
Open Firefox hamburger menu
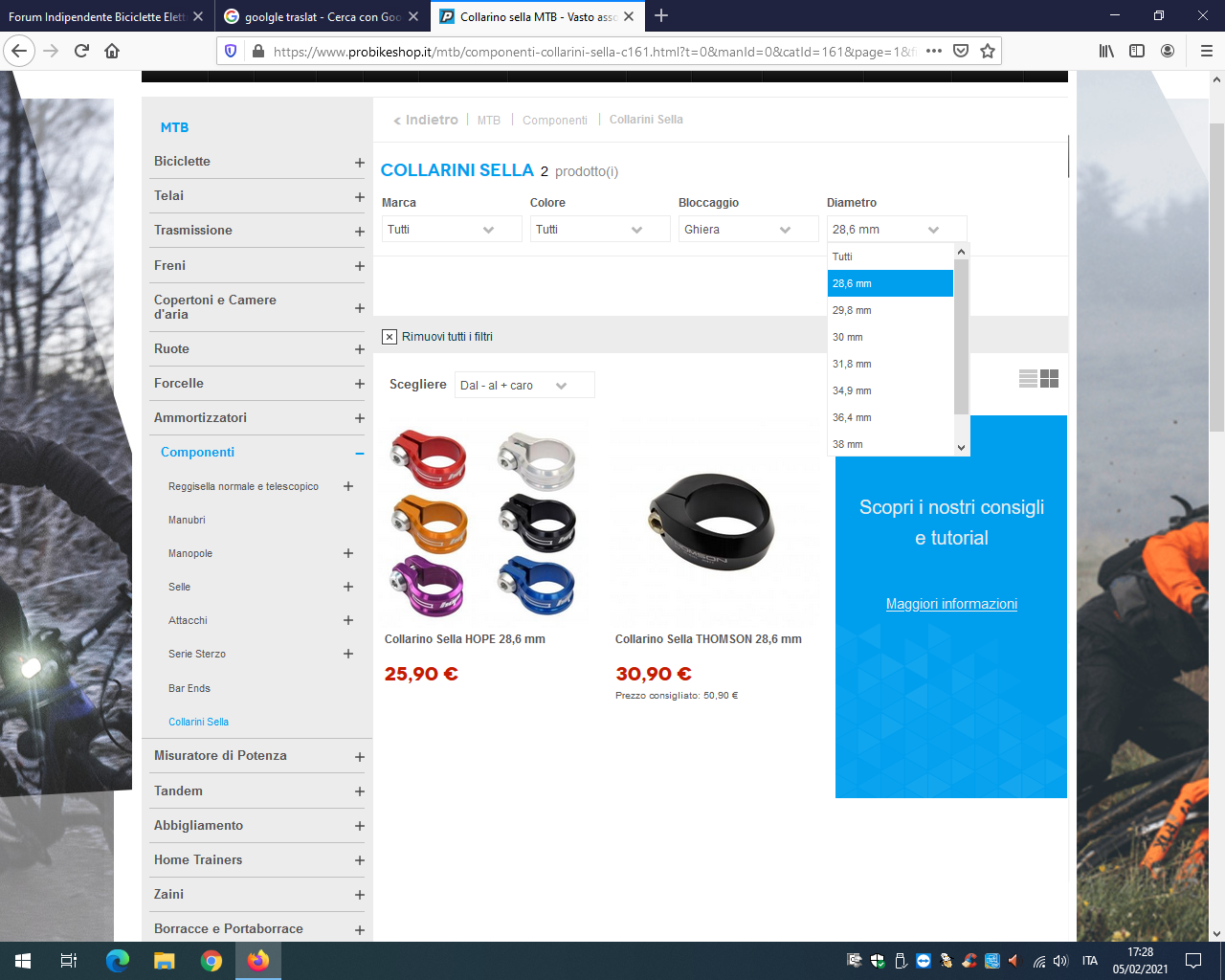pyautogui.click(x=1206, y=51)
